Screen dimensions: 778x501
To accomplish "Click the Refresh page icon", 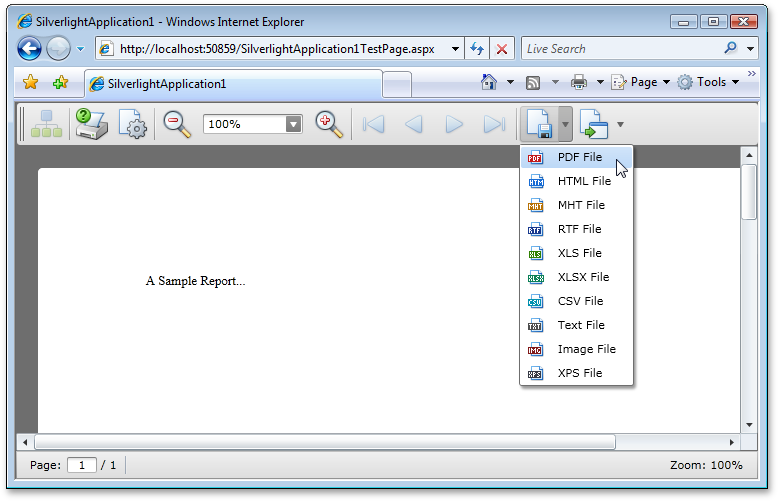I will pyautogui.click(x=477, y=49).
